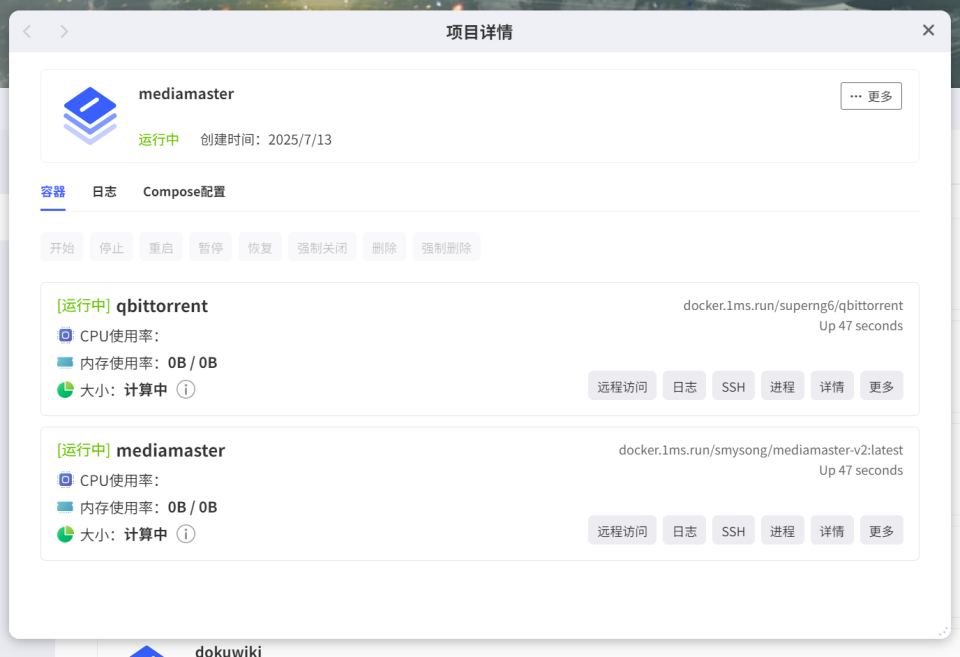The width and height of the screenshot is (960, 657).
Task: Click qbittorrent CPU usage chip icon
Action: [x=66, y=336]
